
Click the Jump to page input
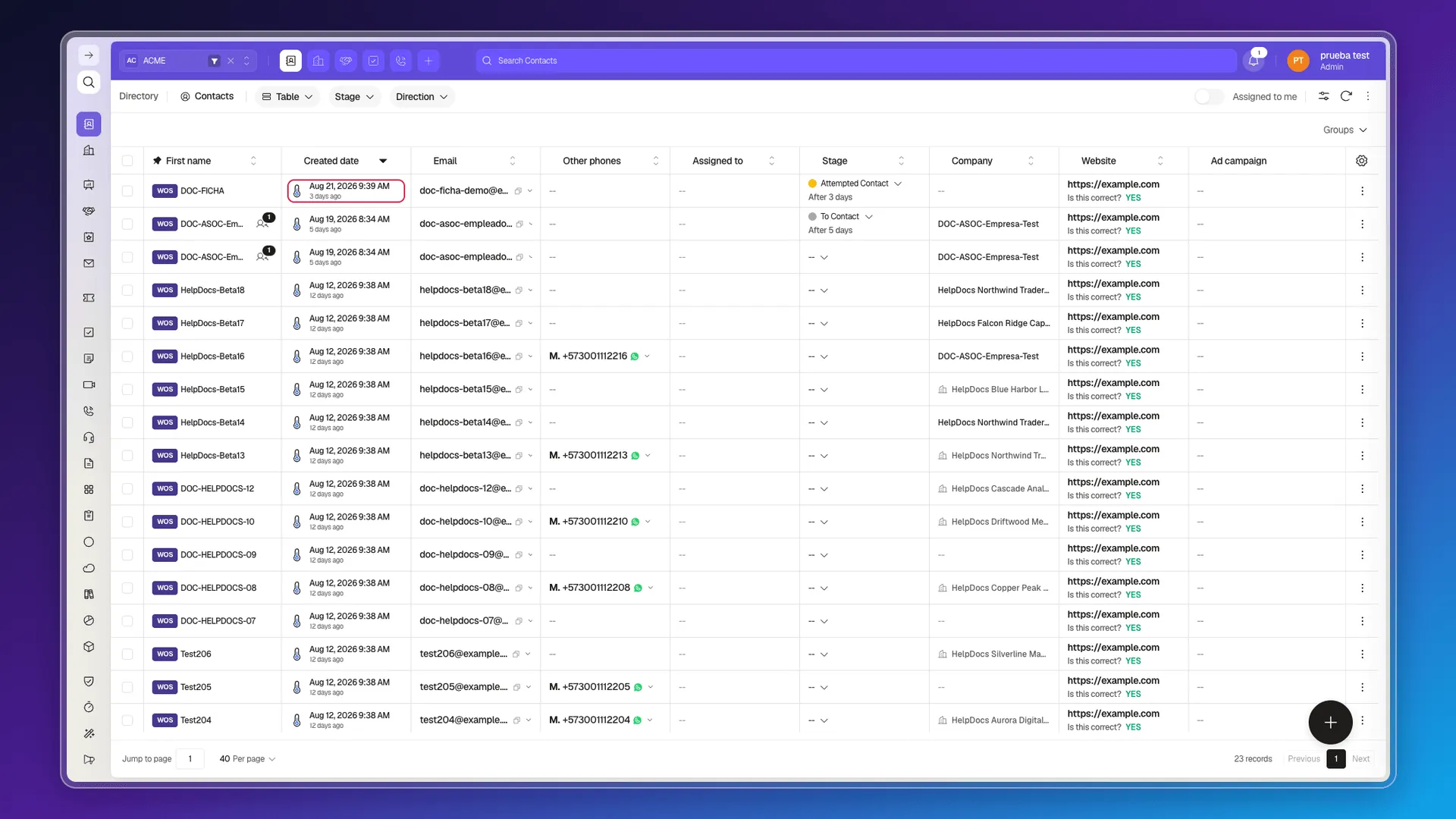click(190, 758)
